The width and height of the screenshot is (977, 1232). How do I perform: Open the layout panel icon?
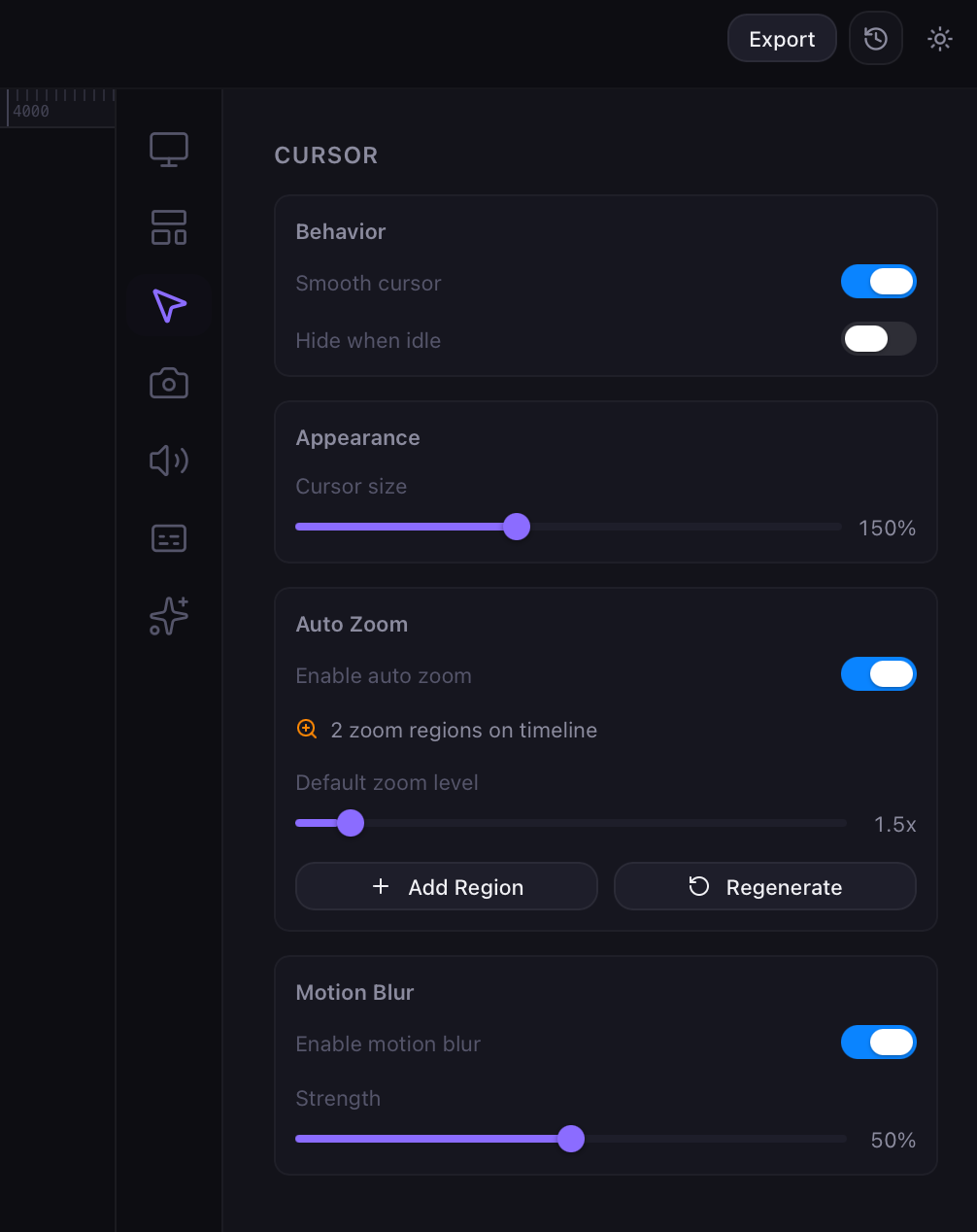169,227
